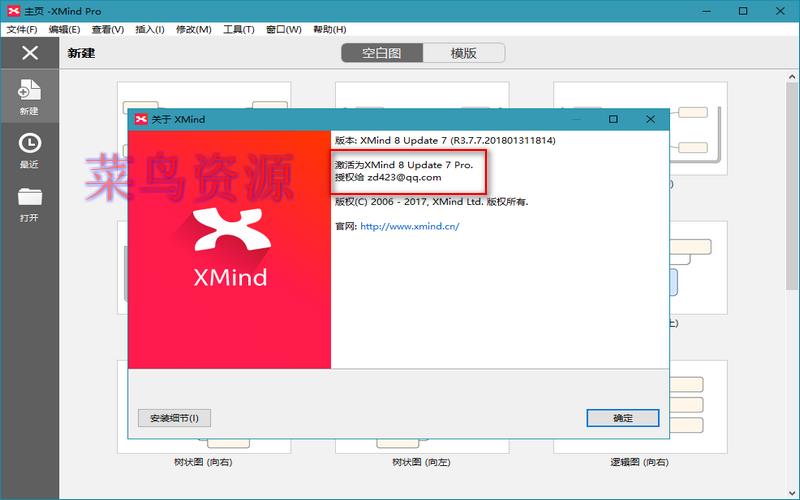This screenshot has width=800, height=500.
Task: Select the 新建 (New) sidebar icon
Action: tap(29, 96)
